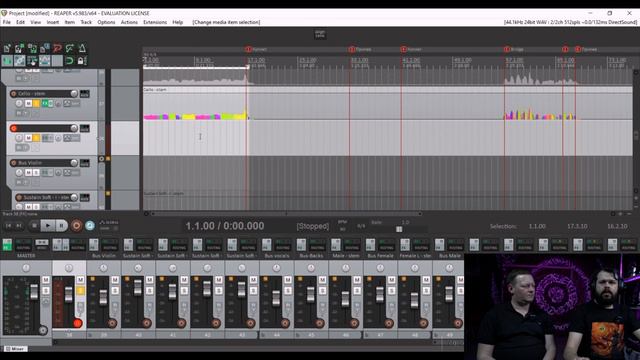The height and width of the screenshot is (360, 640).
Task: Click the arrange horizontal scrollbar
Action: 286,213
